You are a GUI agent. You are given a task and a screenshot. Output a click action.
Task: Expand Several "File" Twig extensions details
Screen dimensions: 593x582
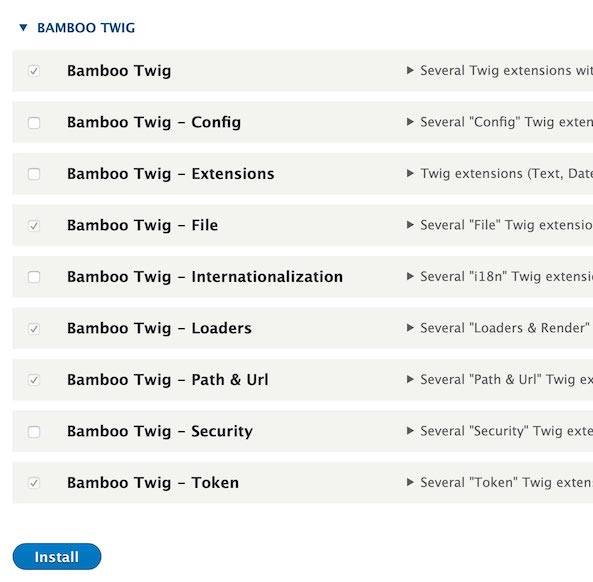(410, 225)
